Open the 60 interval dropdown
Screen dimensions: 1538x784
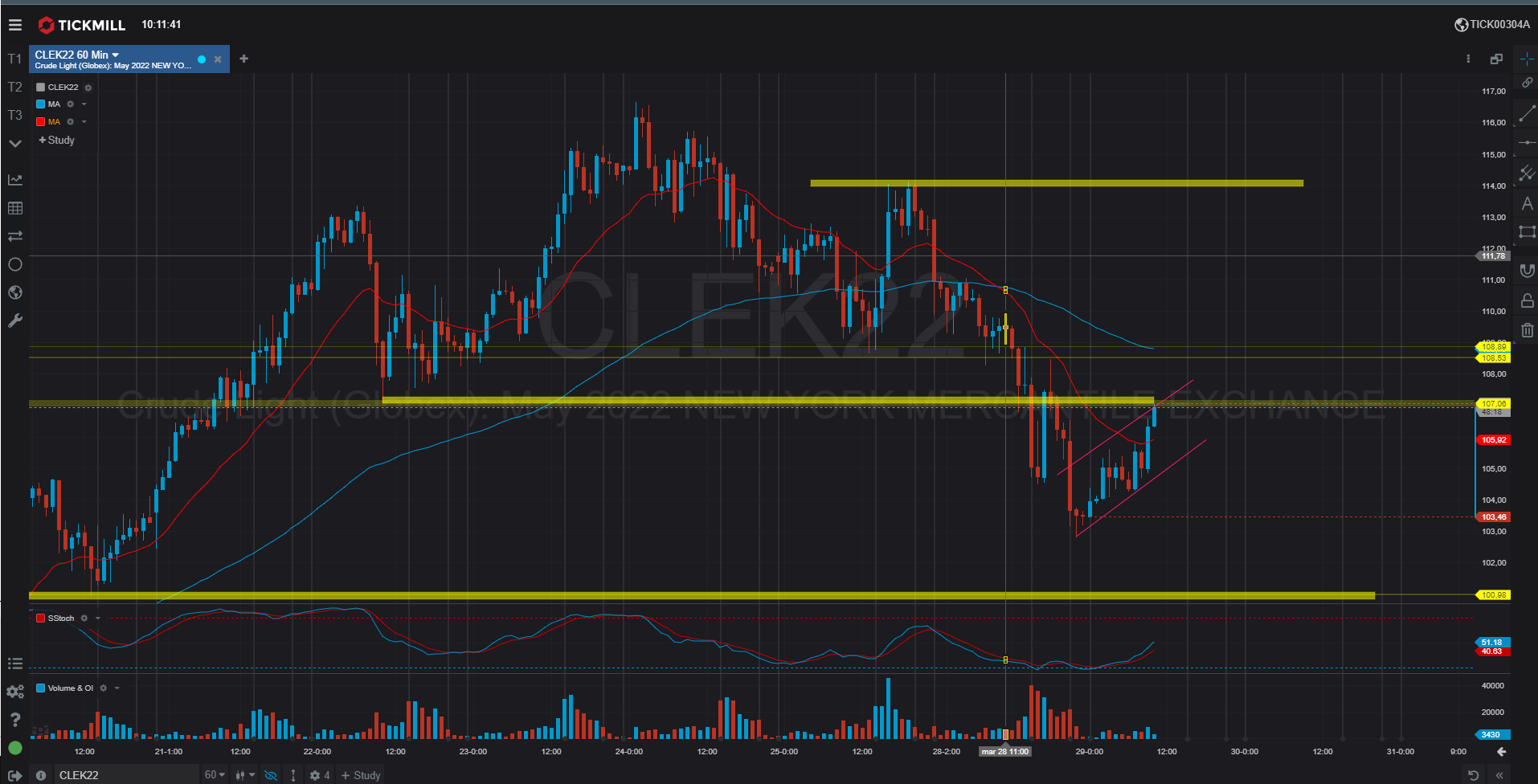pos(215,775)
